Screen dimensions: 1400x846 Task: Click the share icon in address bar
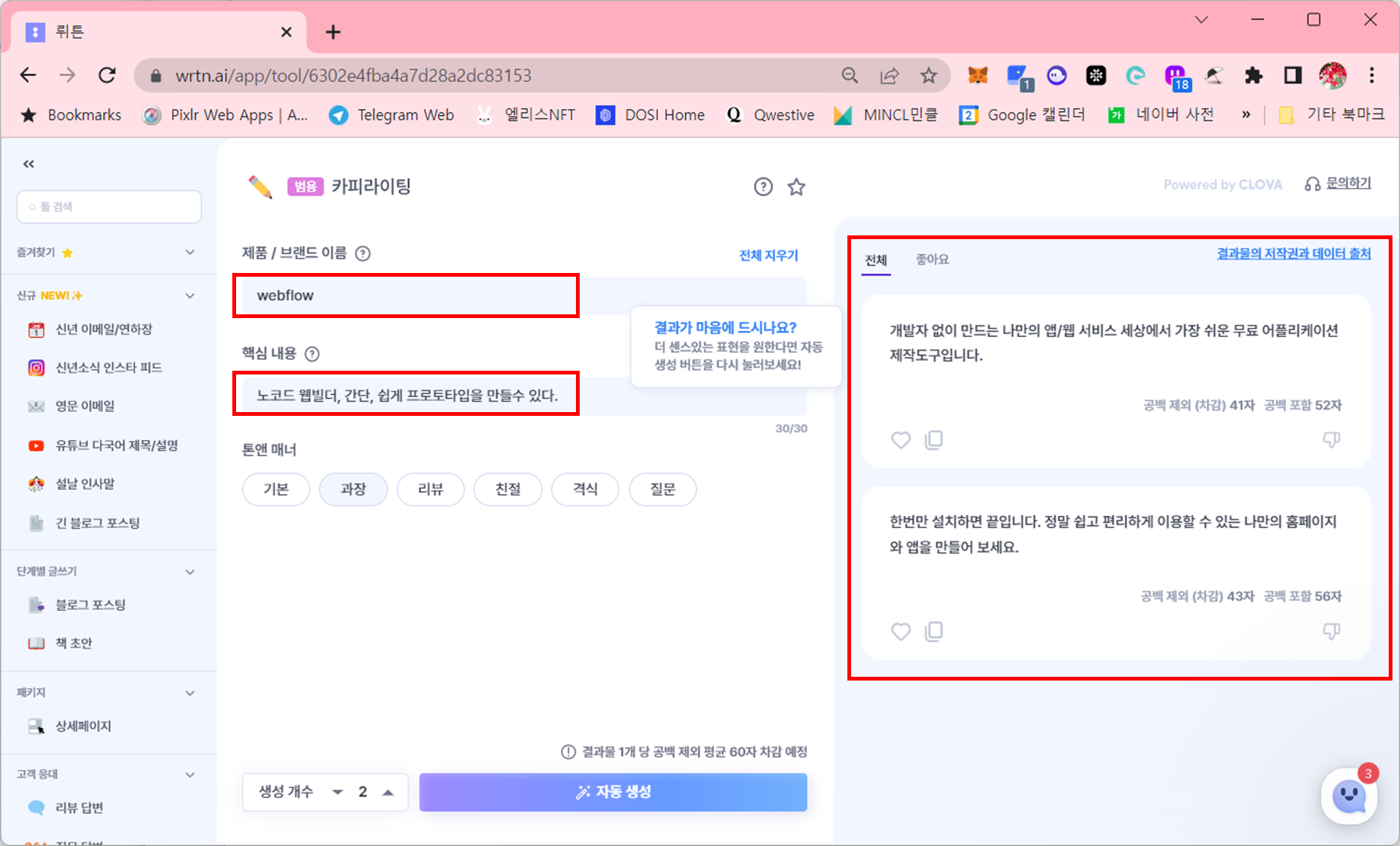pyautogui.click(x=889, y=75)
